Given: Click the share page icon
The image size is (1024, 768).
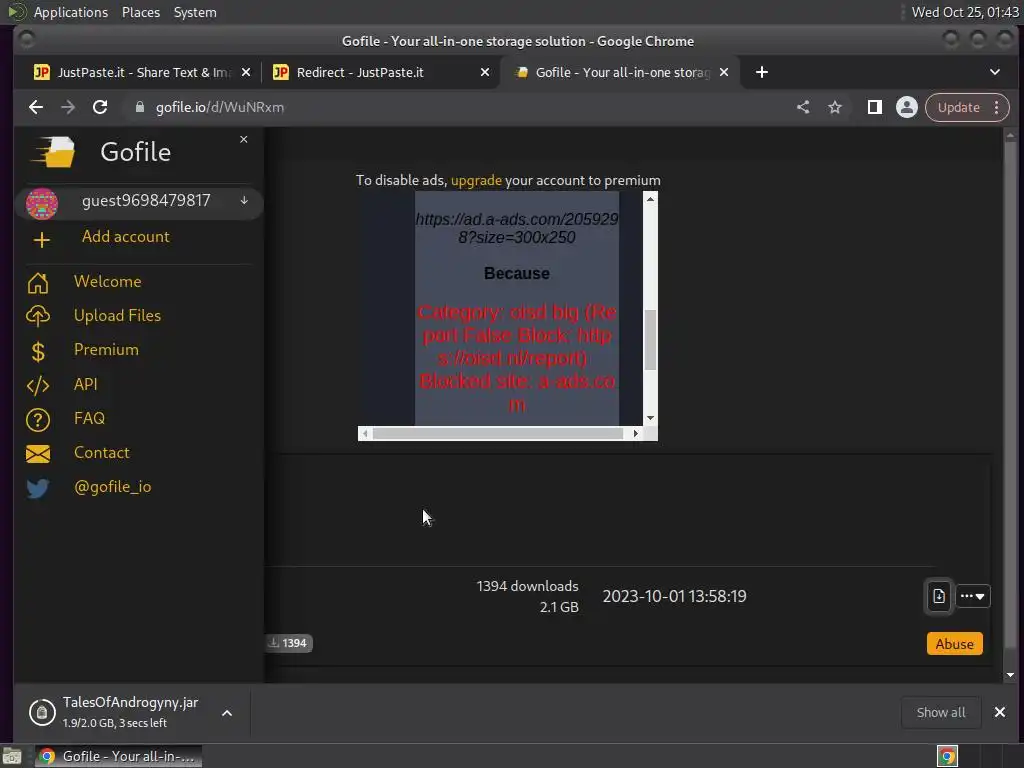Looking at the screenshot, I should 803,107.
